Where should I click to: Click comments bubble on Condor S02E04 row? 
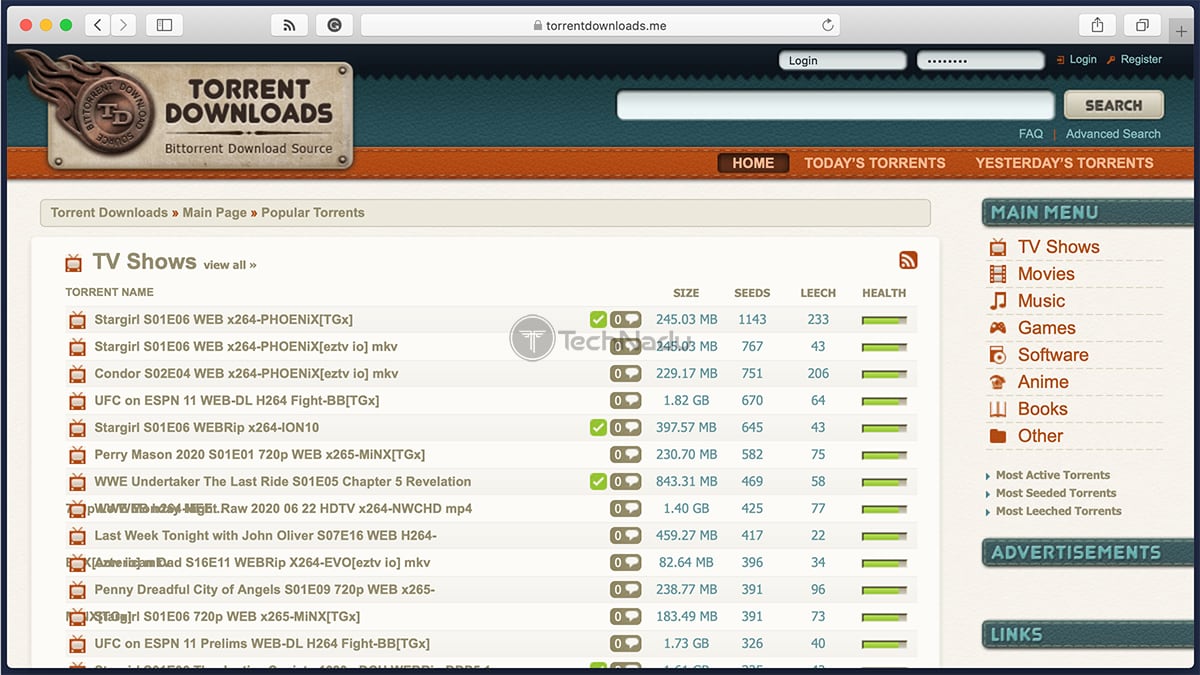(625, 374)
